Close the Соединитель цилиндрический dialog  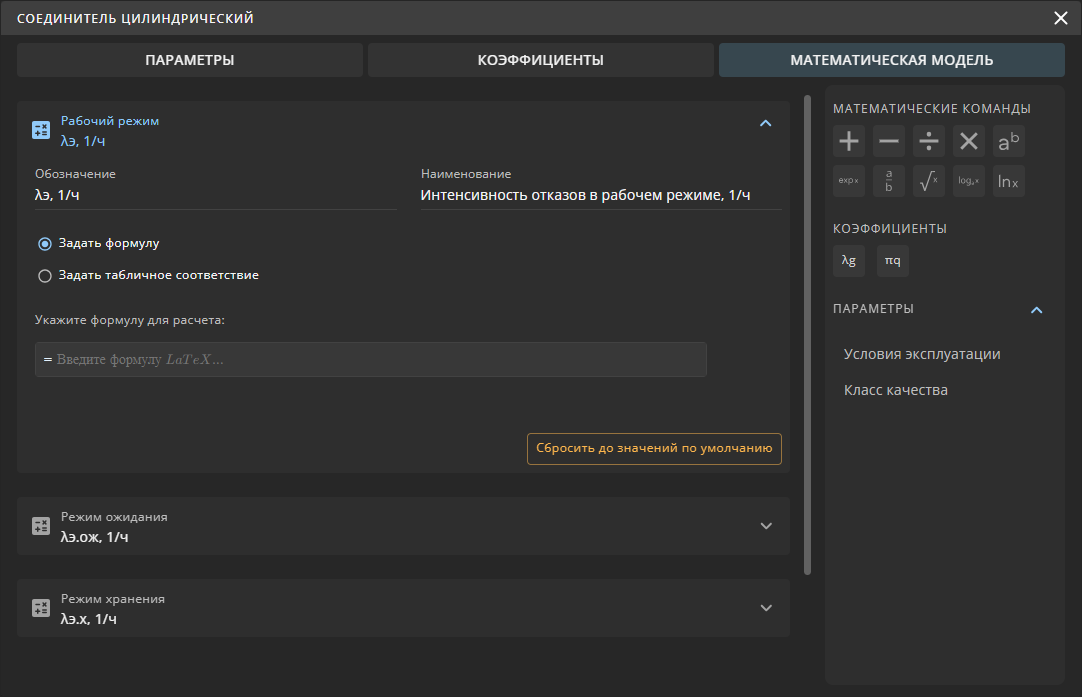tap(1061, 18)
